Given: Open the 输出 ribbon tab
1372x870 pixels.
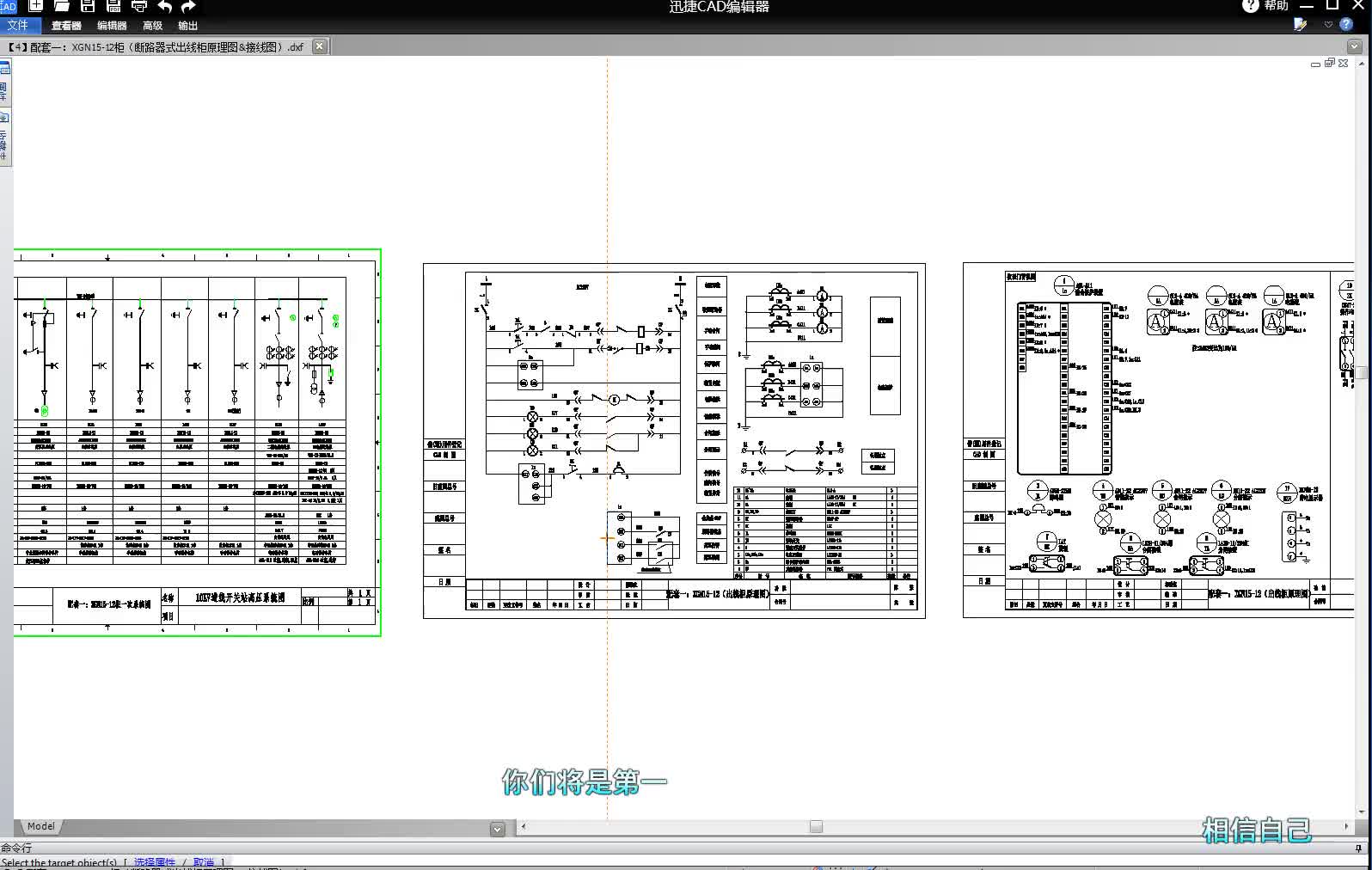Looking at the screenshot, I should [187, 26].
